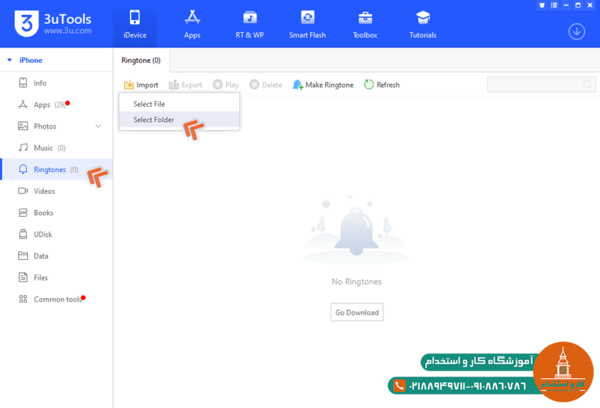The height and width of the screenshot is (408, 600).
Task: Open RT & WP section
Action: tap(249, 24)
